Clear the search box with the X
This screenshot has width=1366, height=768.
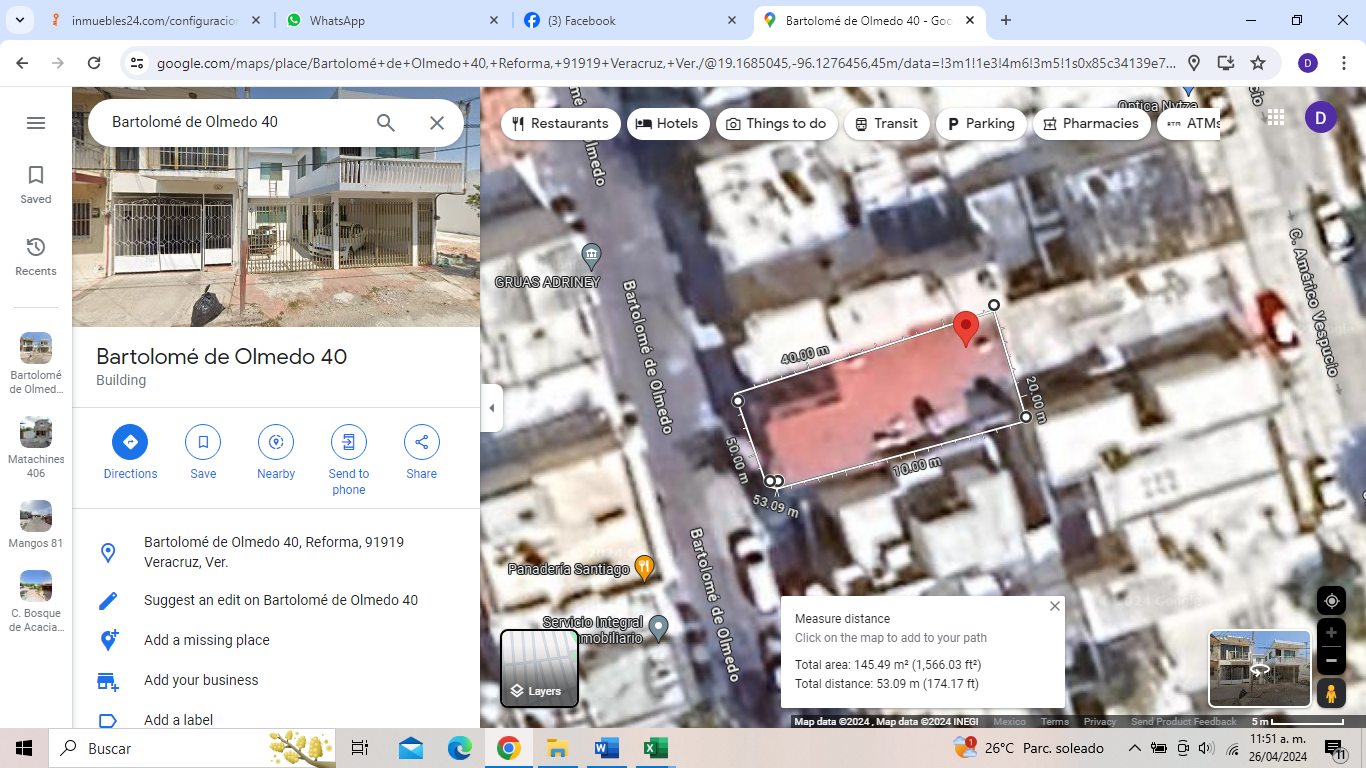tap(437, 122)
